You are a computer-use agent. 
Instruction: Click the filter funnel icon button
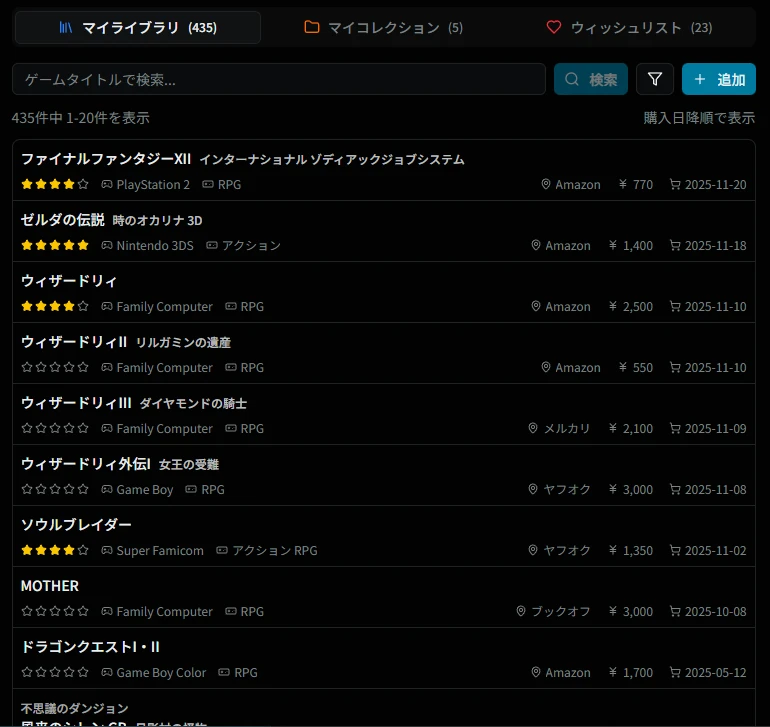pos(655,79)
